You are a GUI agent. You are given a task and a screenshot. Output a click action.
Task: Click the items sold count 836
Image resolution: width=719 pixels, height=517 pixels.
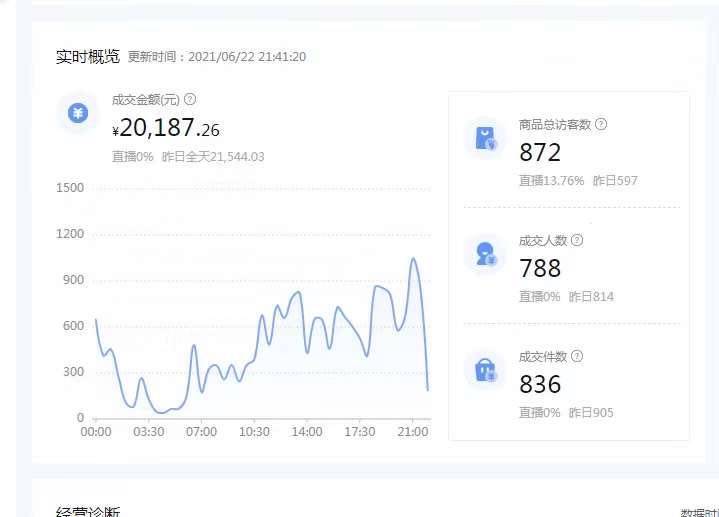540,385
